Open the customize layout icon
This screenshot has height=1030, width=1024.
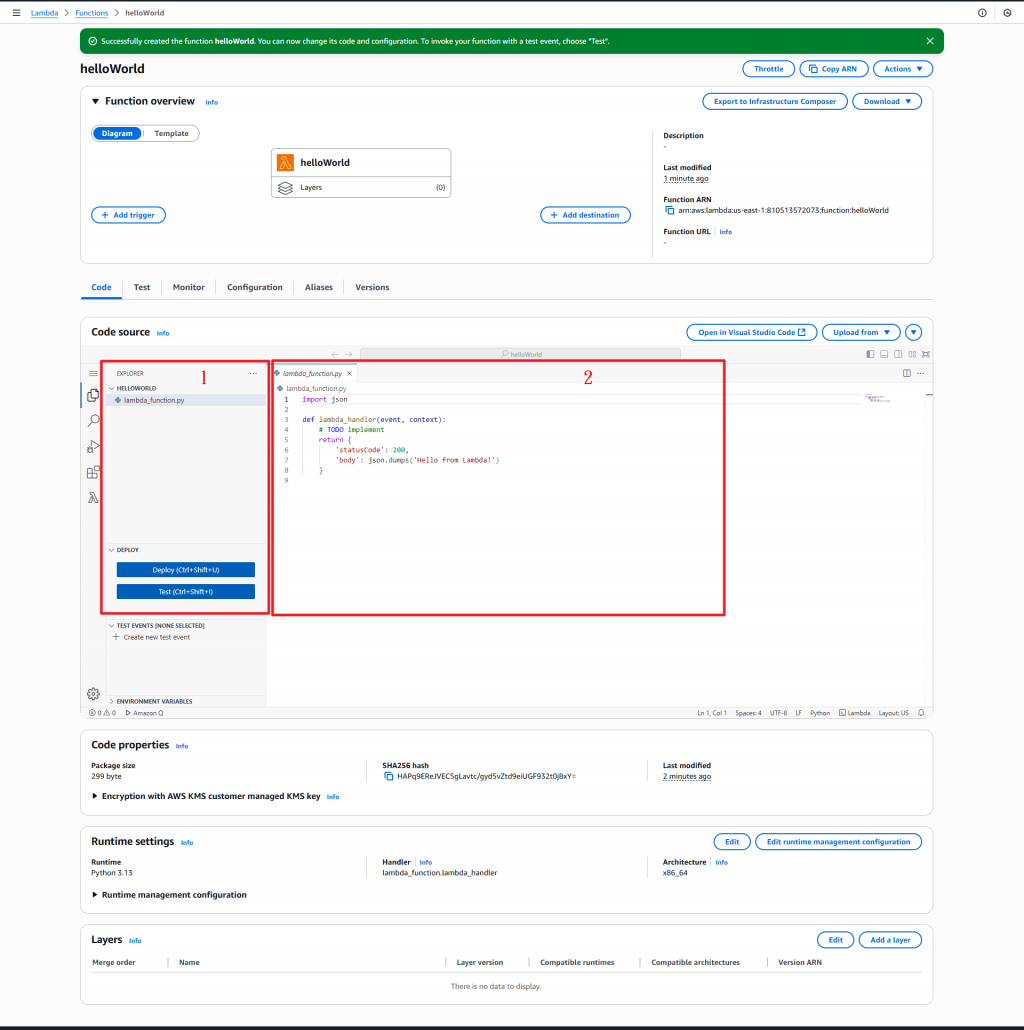click(x=912, y=354)
